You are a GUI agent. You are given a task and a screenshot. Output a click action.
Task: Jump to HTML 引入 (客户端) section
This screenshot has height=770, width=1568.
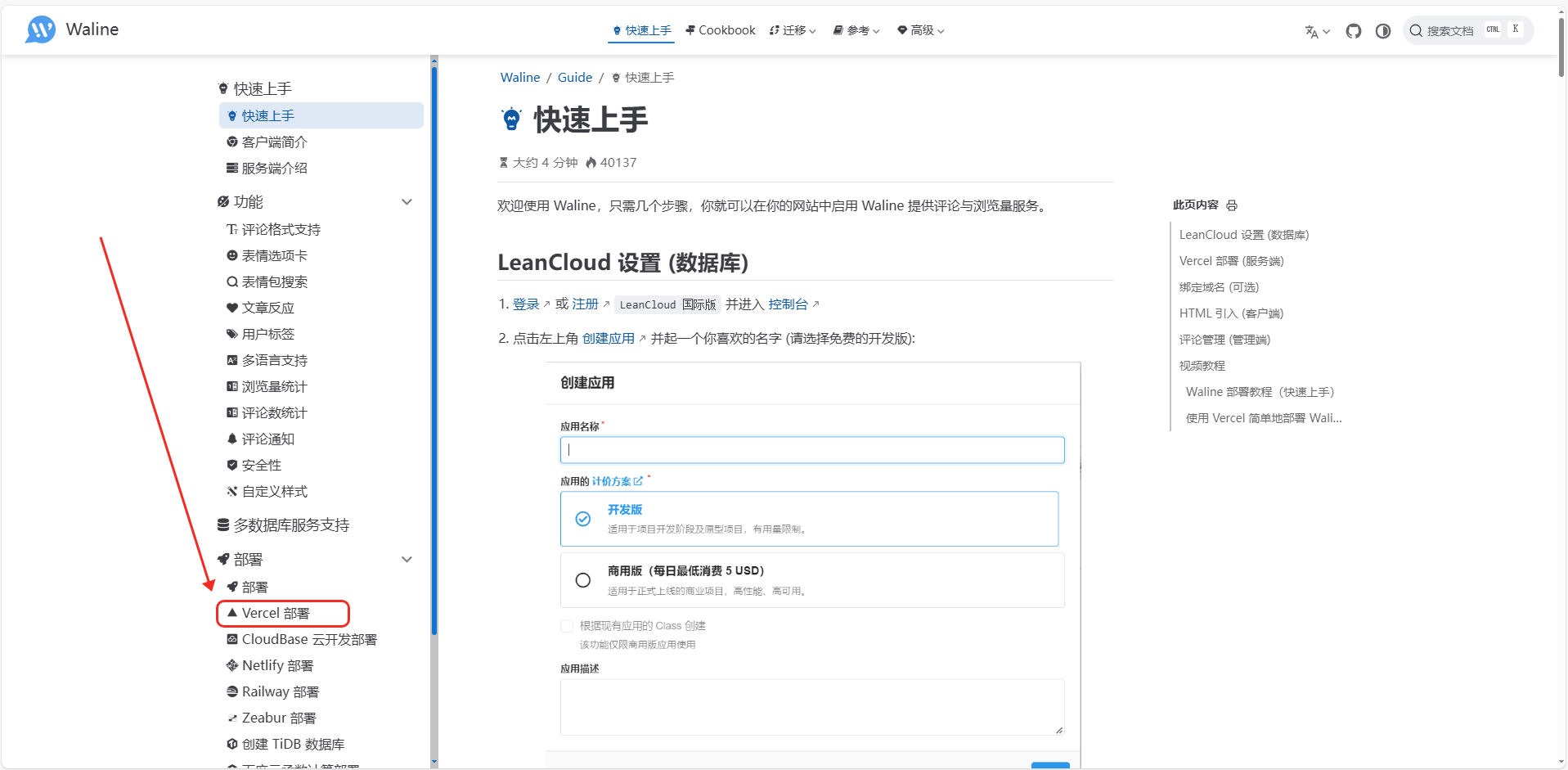coord(1231,313)
